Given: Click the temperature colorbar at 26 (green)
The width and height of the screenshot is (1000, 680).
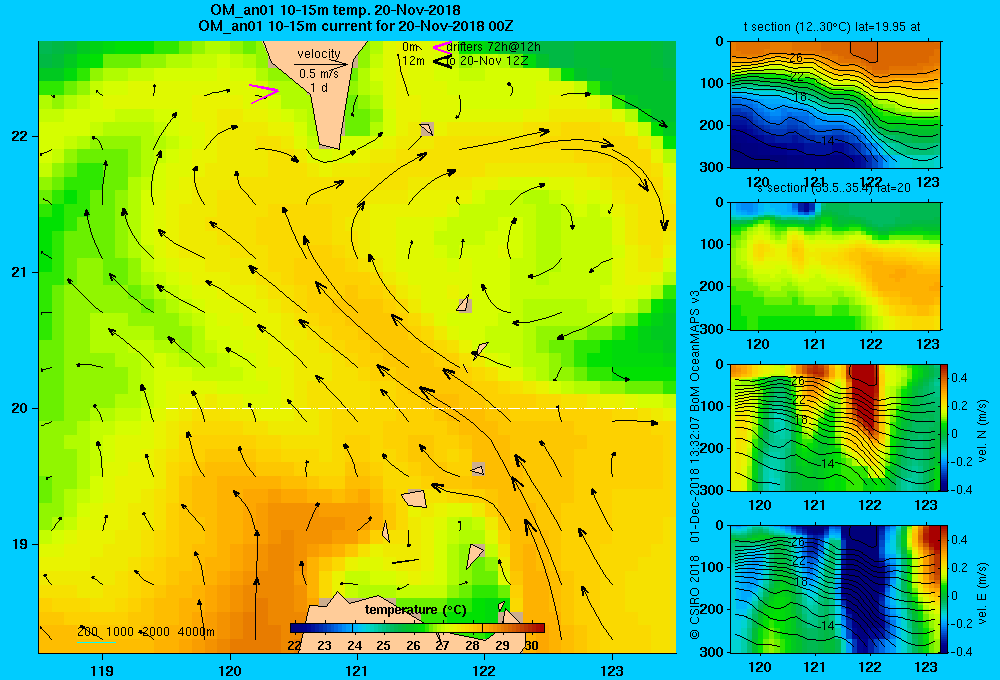Looking at the screenshot, I should (413, 628).
